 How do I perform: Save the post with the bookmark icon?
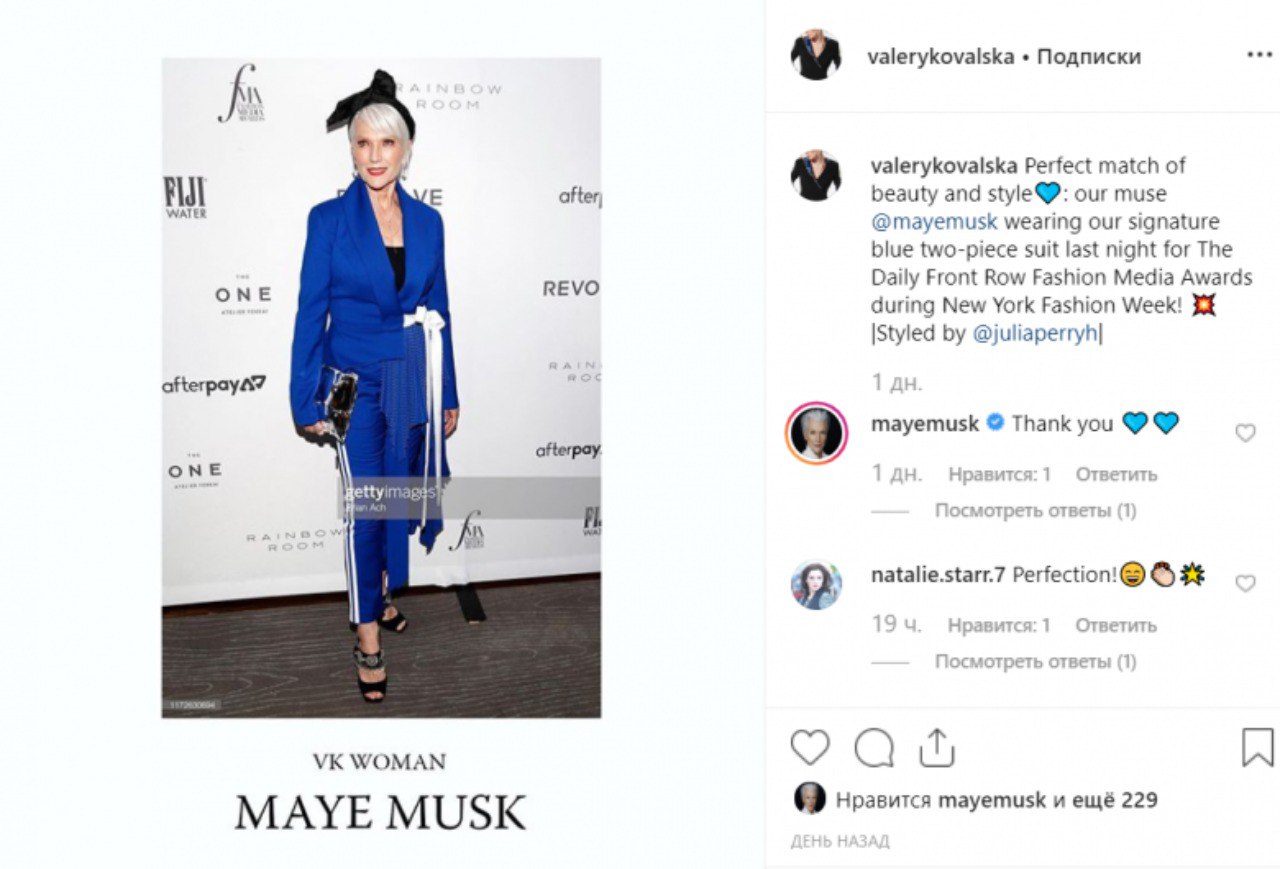pyautogui.click(x=1257, y=747)
